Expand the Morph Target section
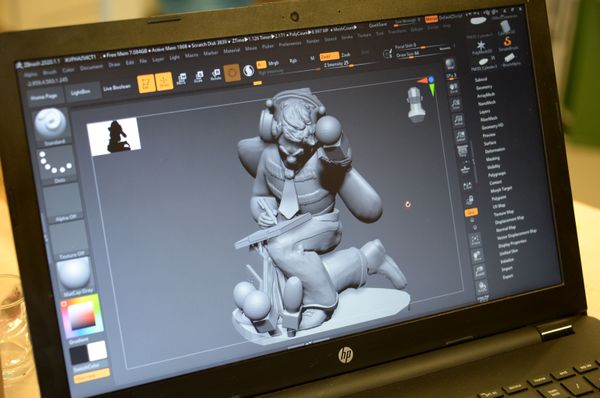 click(x=501, y=189)
